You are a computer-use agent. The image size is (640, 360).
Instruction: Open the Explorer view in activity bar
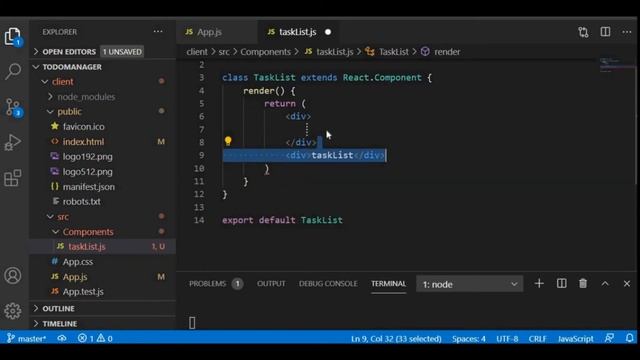pos(13,37)
